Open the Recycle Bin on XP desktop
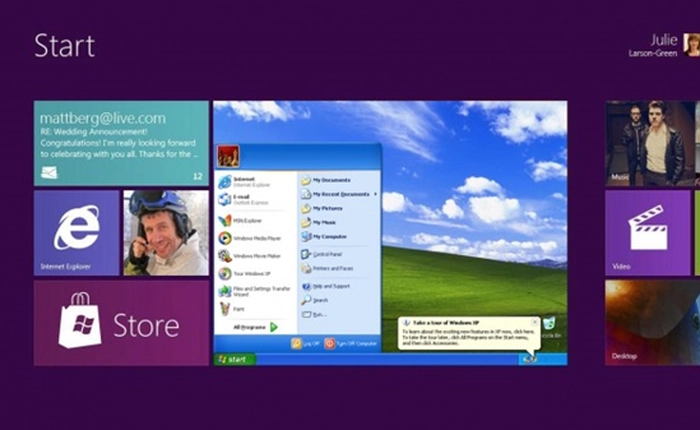This screenshot has height=430, width=700. [x=551, y=327]
